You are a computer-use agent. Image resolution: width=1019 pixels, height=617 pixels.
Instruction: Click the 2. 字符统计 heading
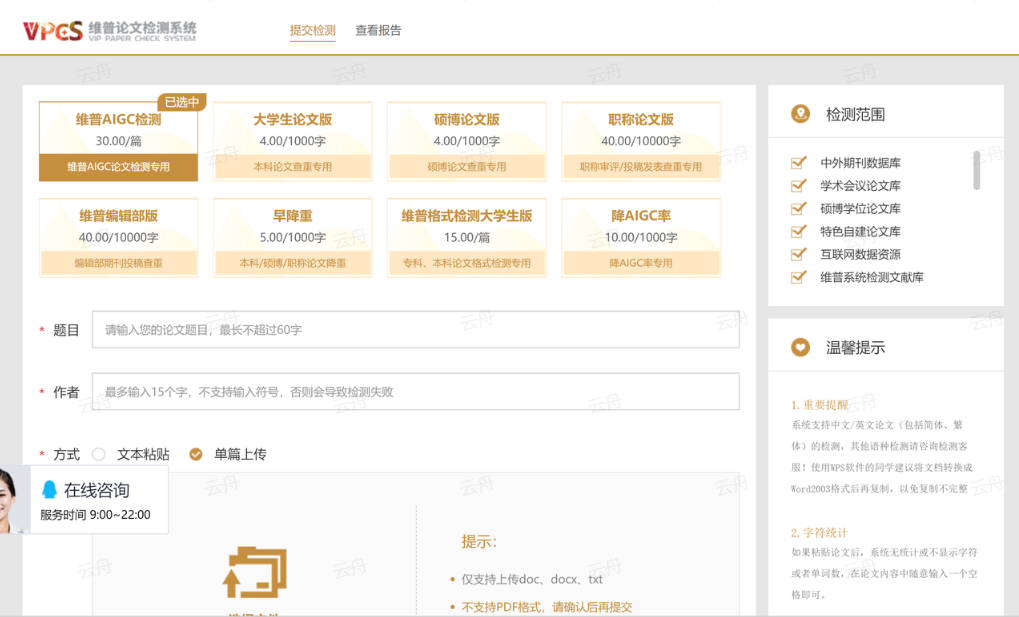click(x=819, y=533)
